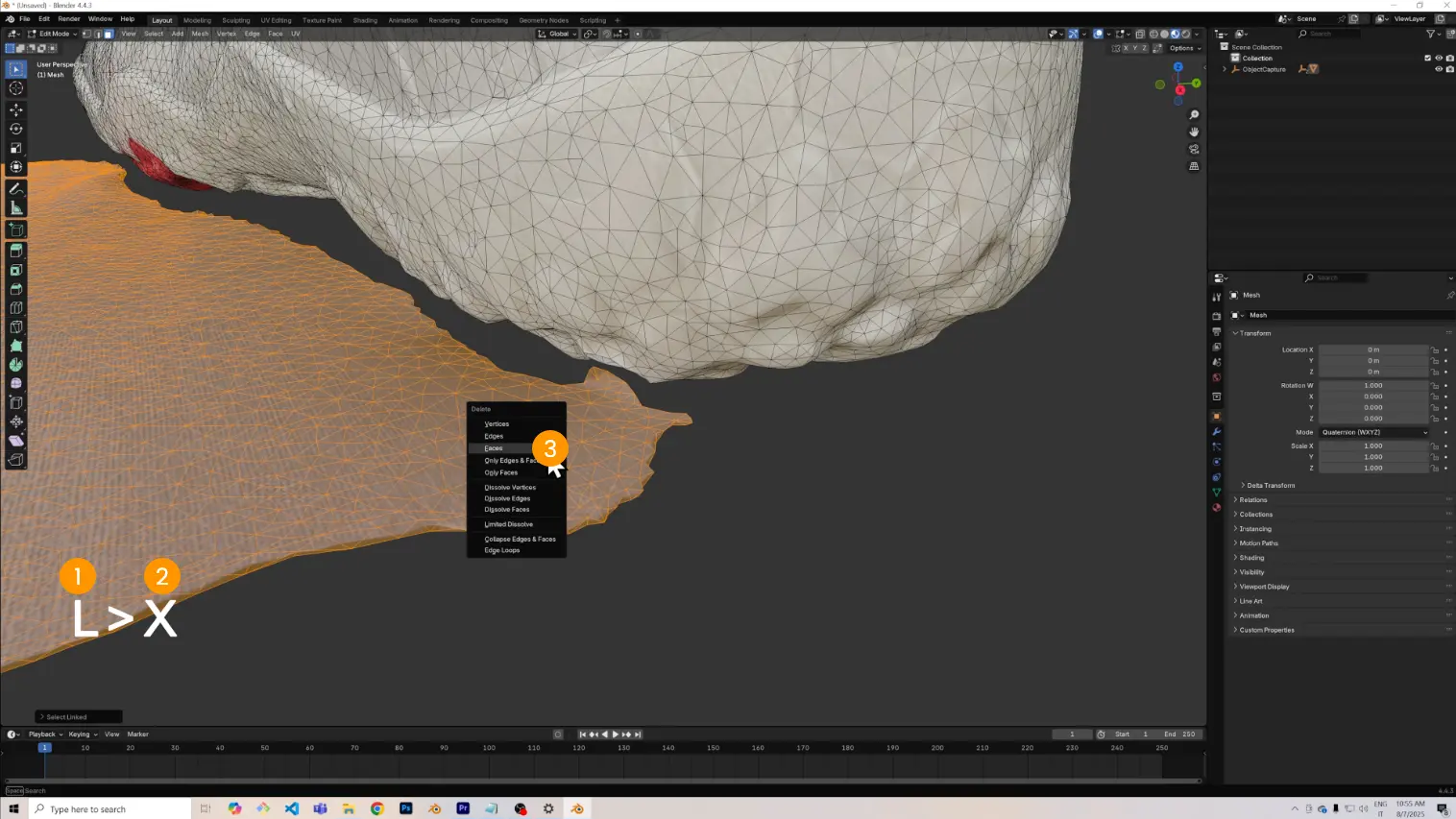Viewport: 1456px width, 819px height.
Task: Open the Material properties tab
Action: point(1217,507)
